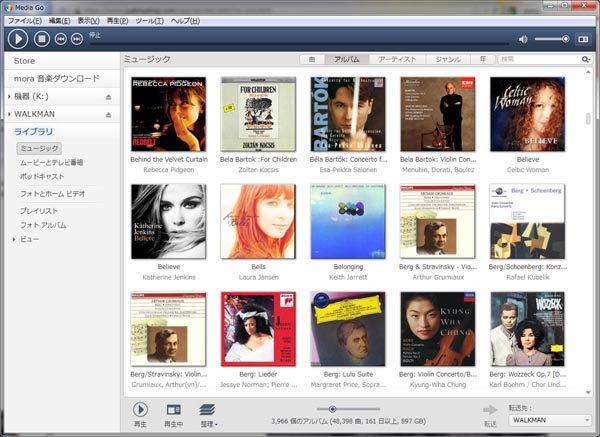Screen dimensions: 600x437
Task: Click the playback progress bar
Action: click(x=300, y=44)
